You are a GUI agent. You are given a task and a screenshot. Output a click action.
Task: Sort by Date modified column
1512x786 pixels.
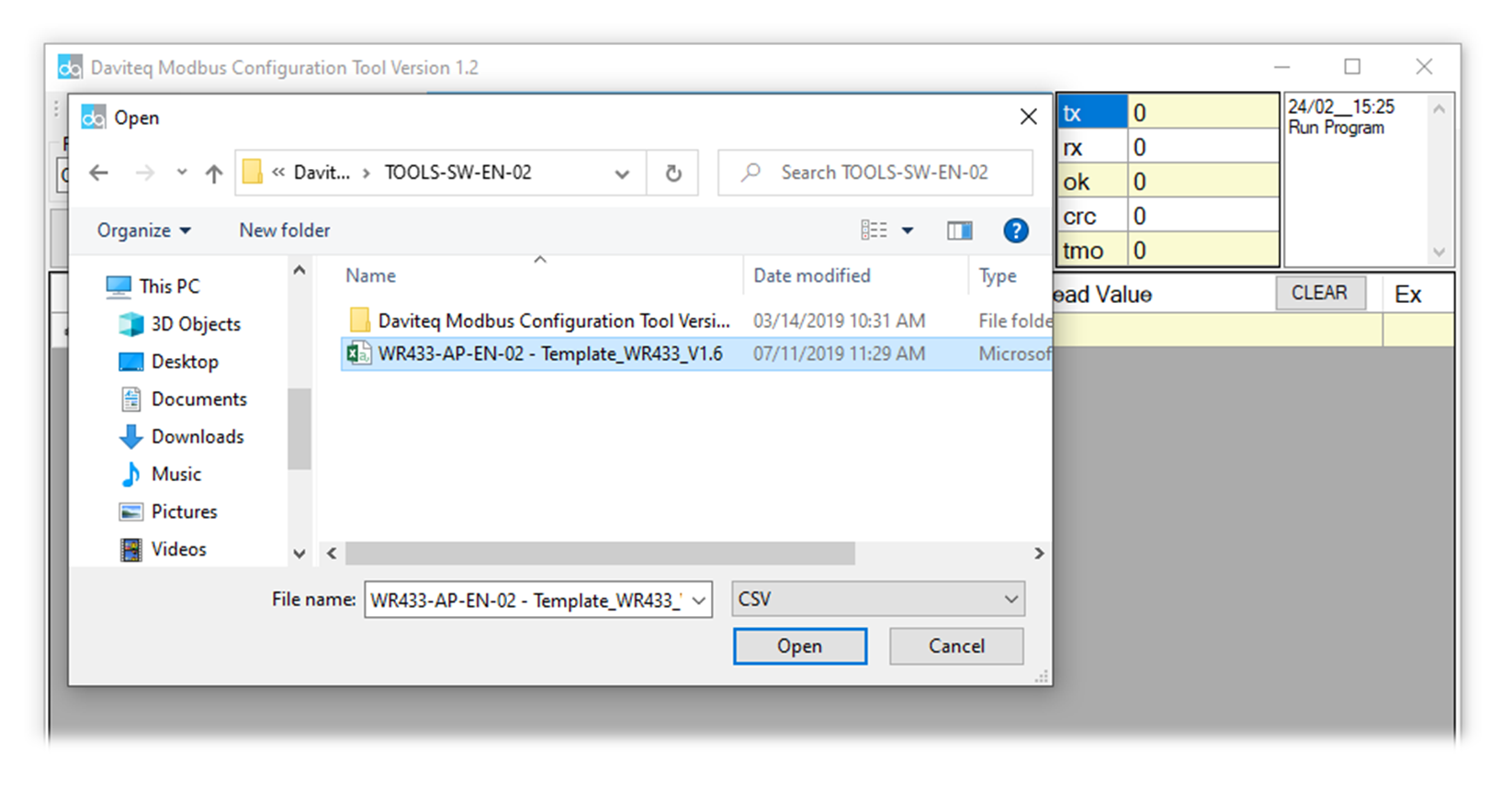(812, 275)
